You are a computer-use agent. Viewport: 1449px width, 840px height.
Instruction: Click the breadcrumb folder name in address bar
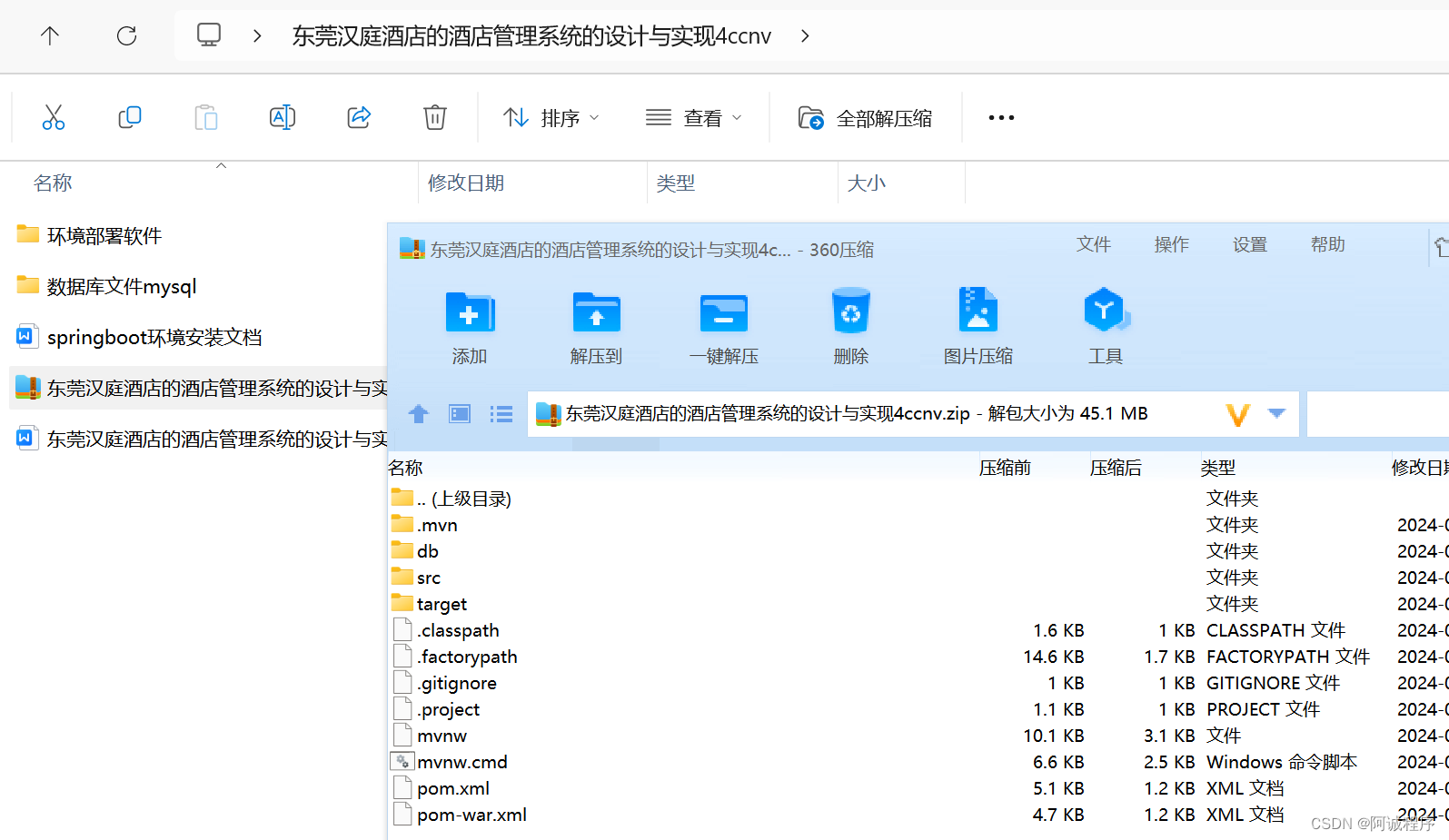531,35
